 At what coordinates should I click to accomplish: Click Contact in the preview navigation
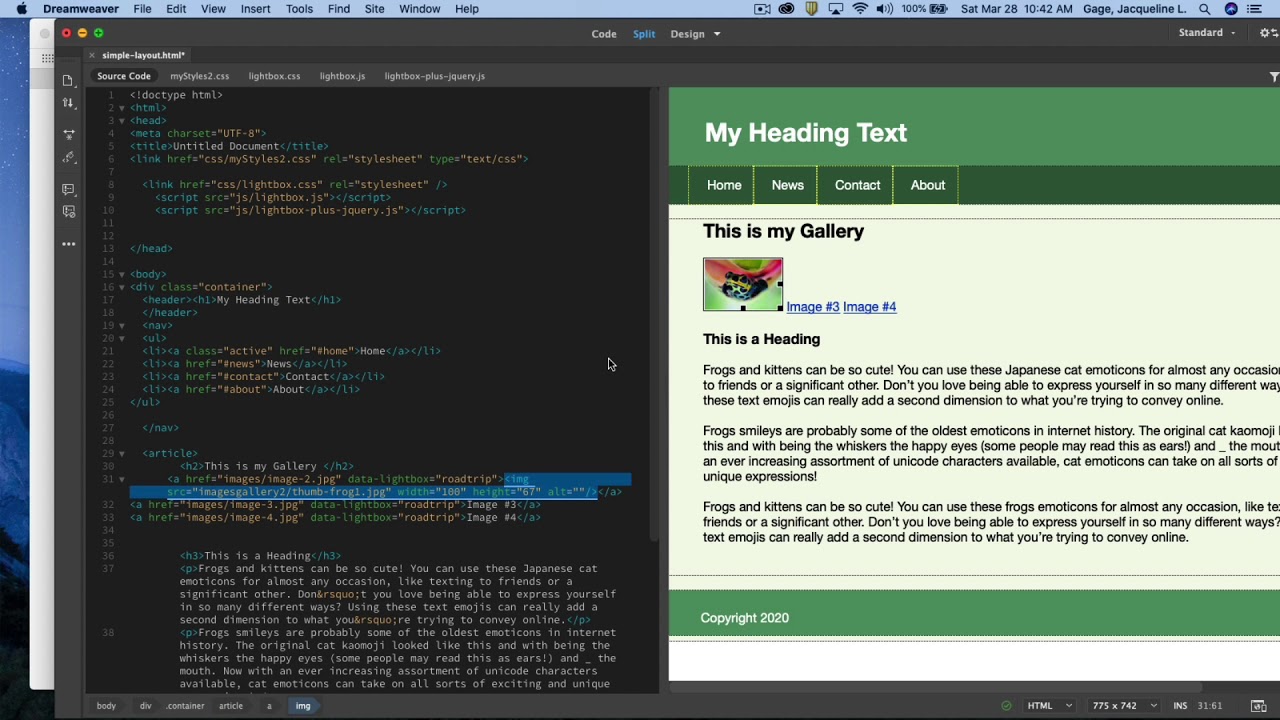click(x=857, y=185)
